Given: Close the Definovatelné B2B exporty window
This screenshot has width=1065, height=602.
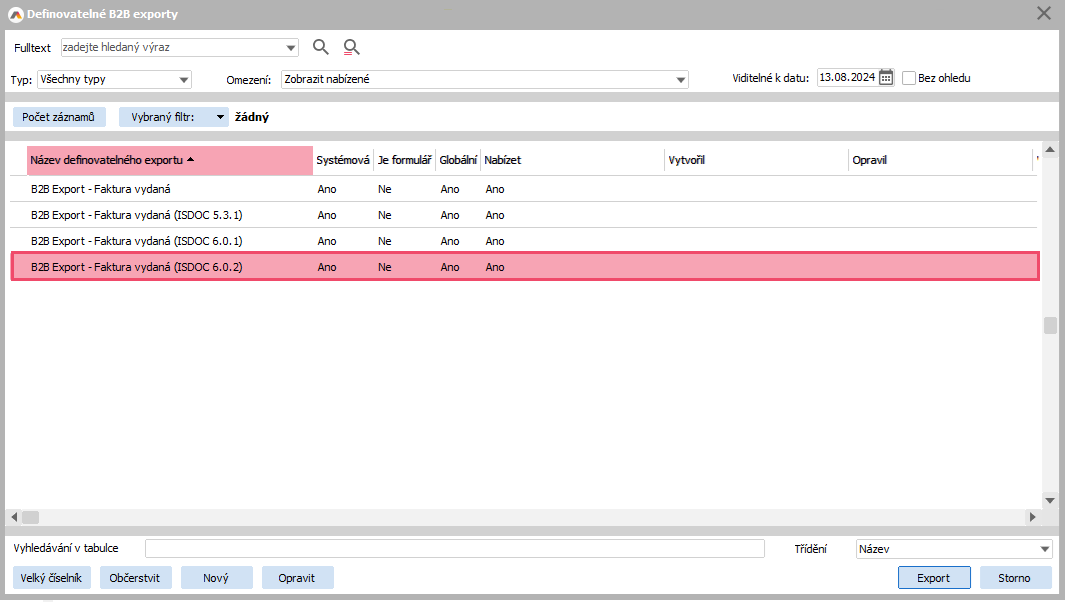Looking at the screenshot, I should pos(1044,13).
